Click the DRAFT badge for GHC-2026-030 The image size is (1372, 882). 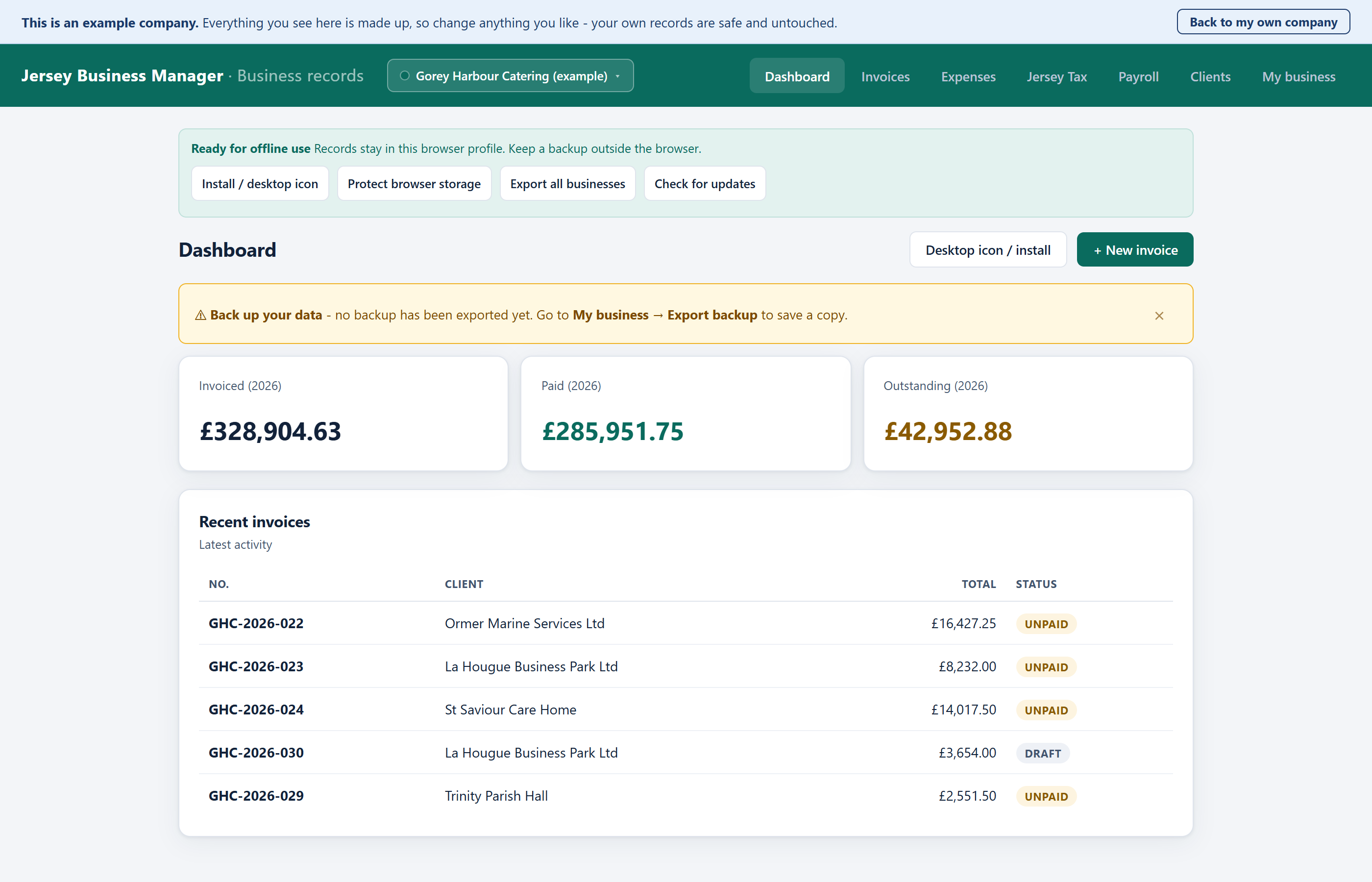[1043, 753]
